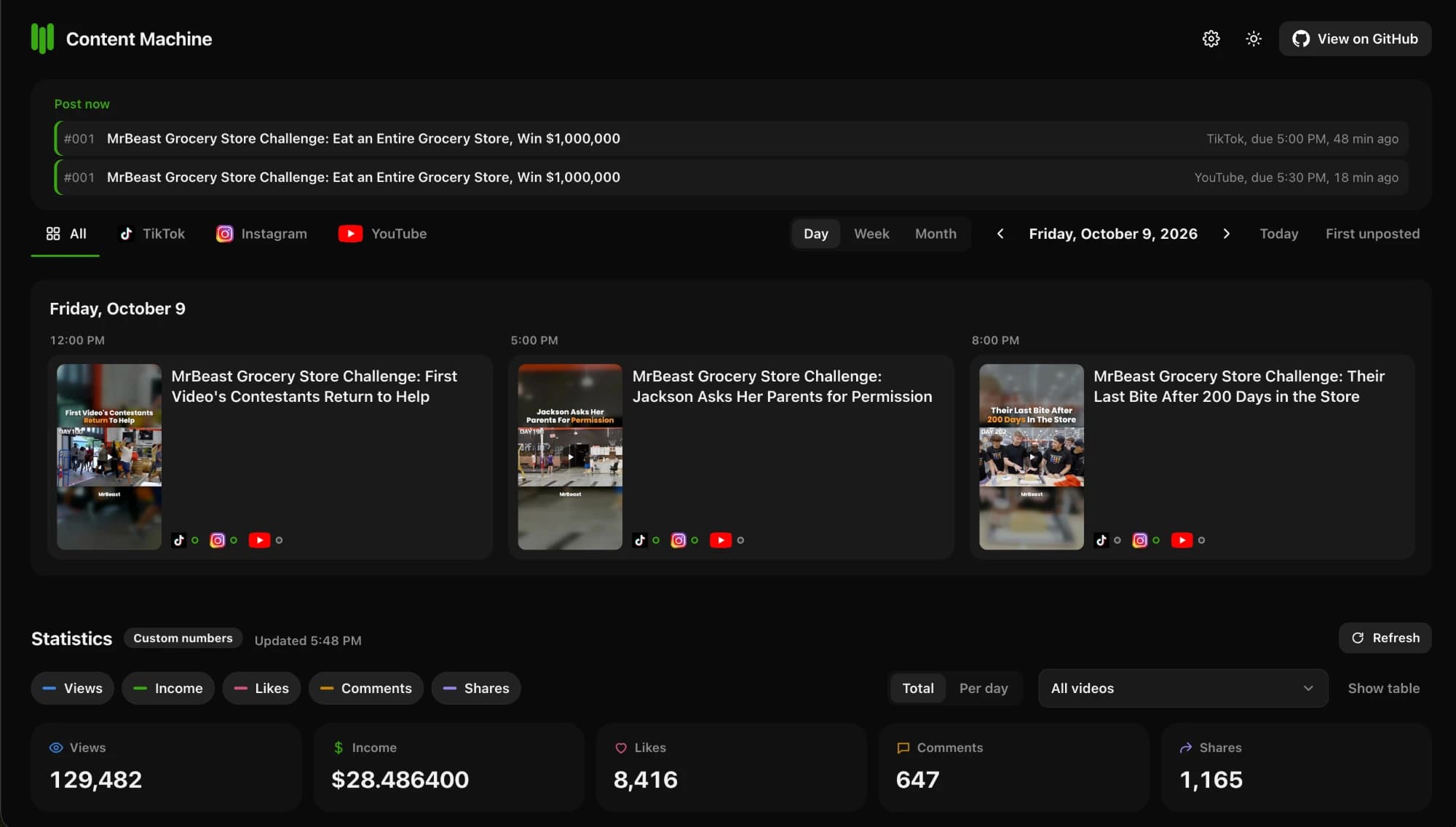This screenshot has height=827, width=1456.
Task: Click View on GitHub button
Action: click(x=1355, y=39)
